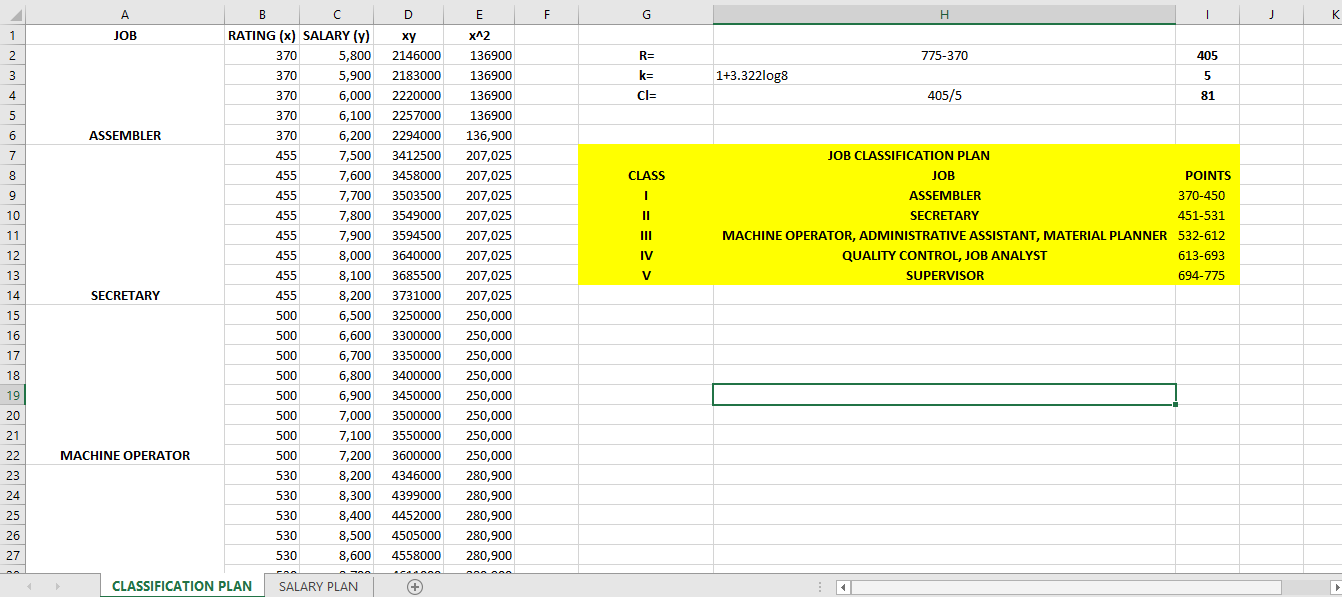Select the SUPERVISOR class V row cell
Viewport: 1342px width, 597px height.
click(944, 275)
